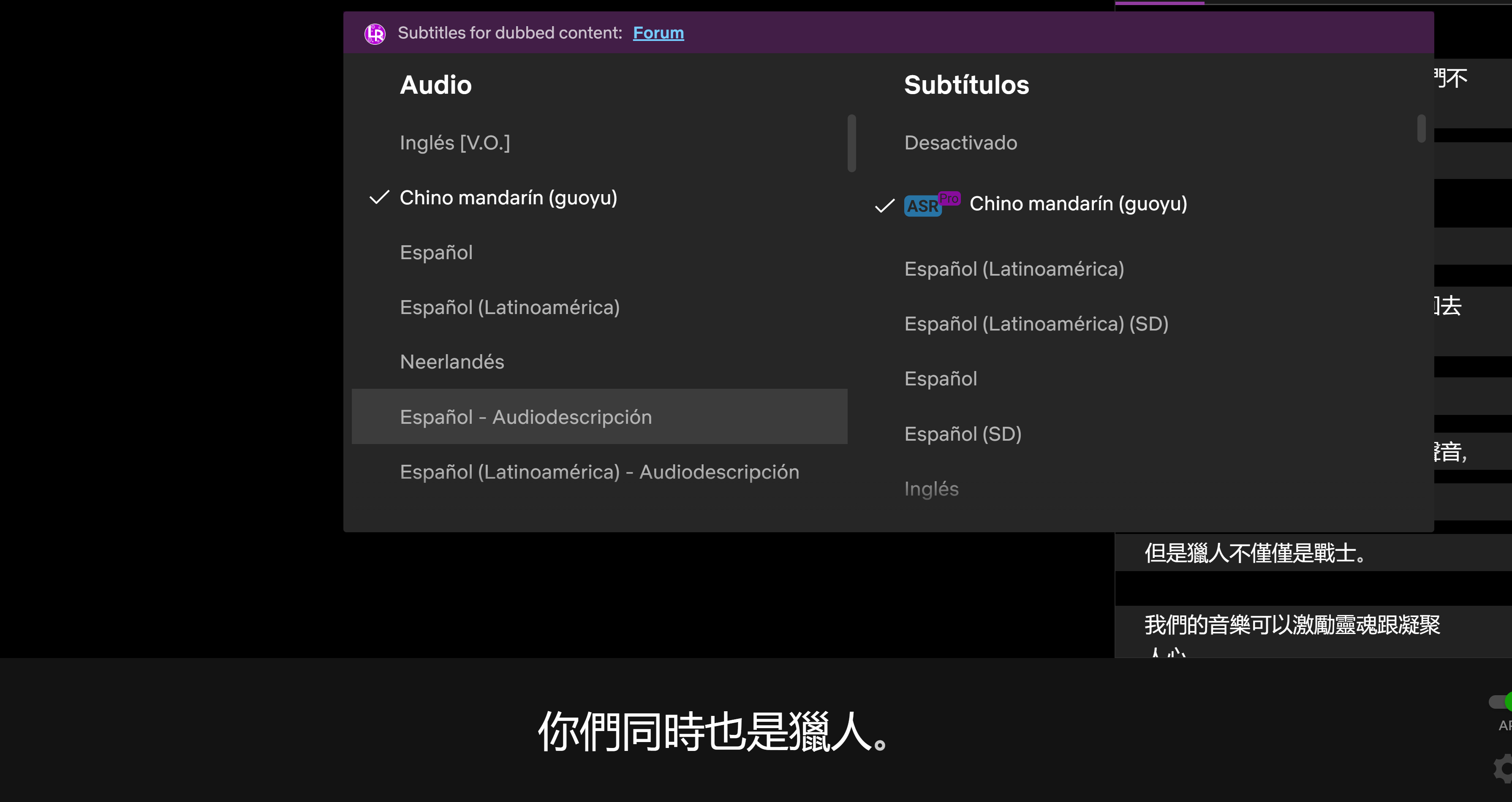
Task: Click the checkmark beside Chino mandarín audio
Action: 379,198
